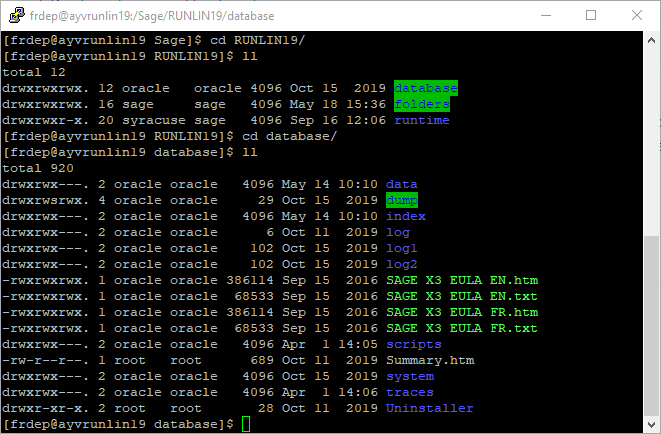Click the highlighted 'folders' directory name
Screen dimensions: 661x434
(422, 104)
